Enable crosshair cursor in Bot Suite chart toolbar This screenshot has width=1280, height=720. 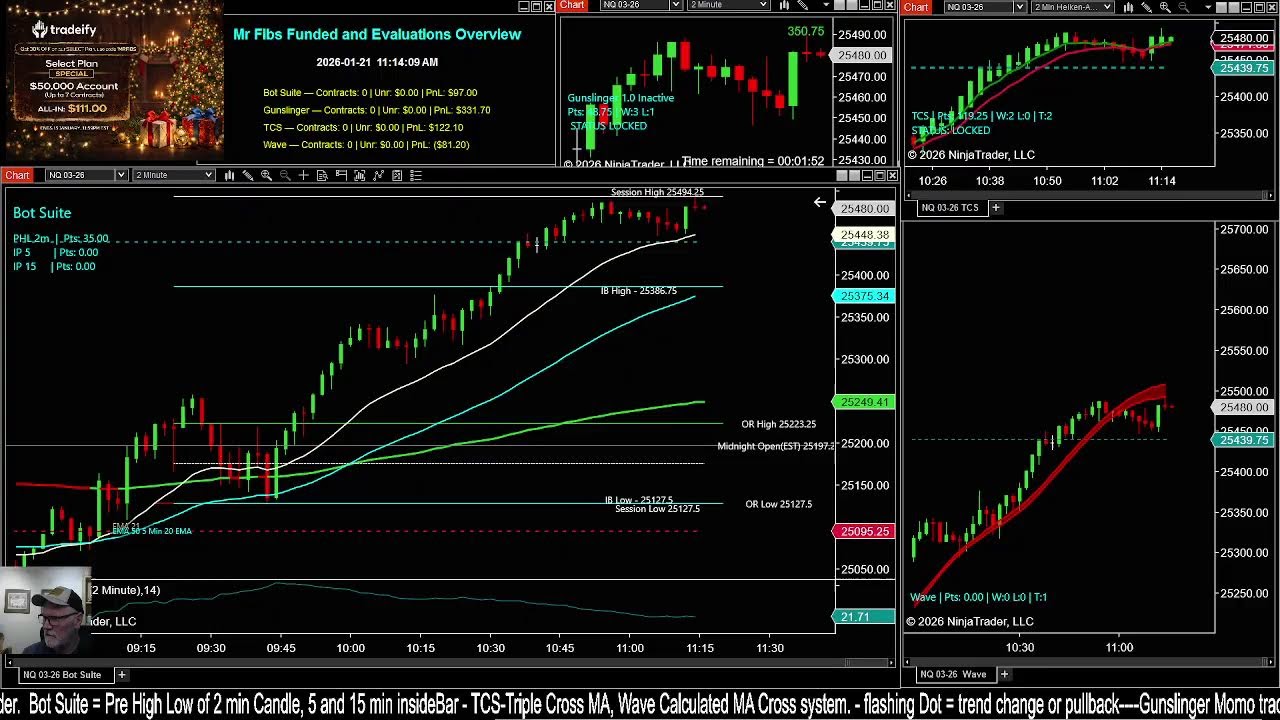click(x=303, y=175)
